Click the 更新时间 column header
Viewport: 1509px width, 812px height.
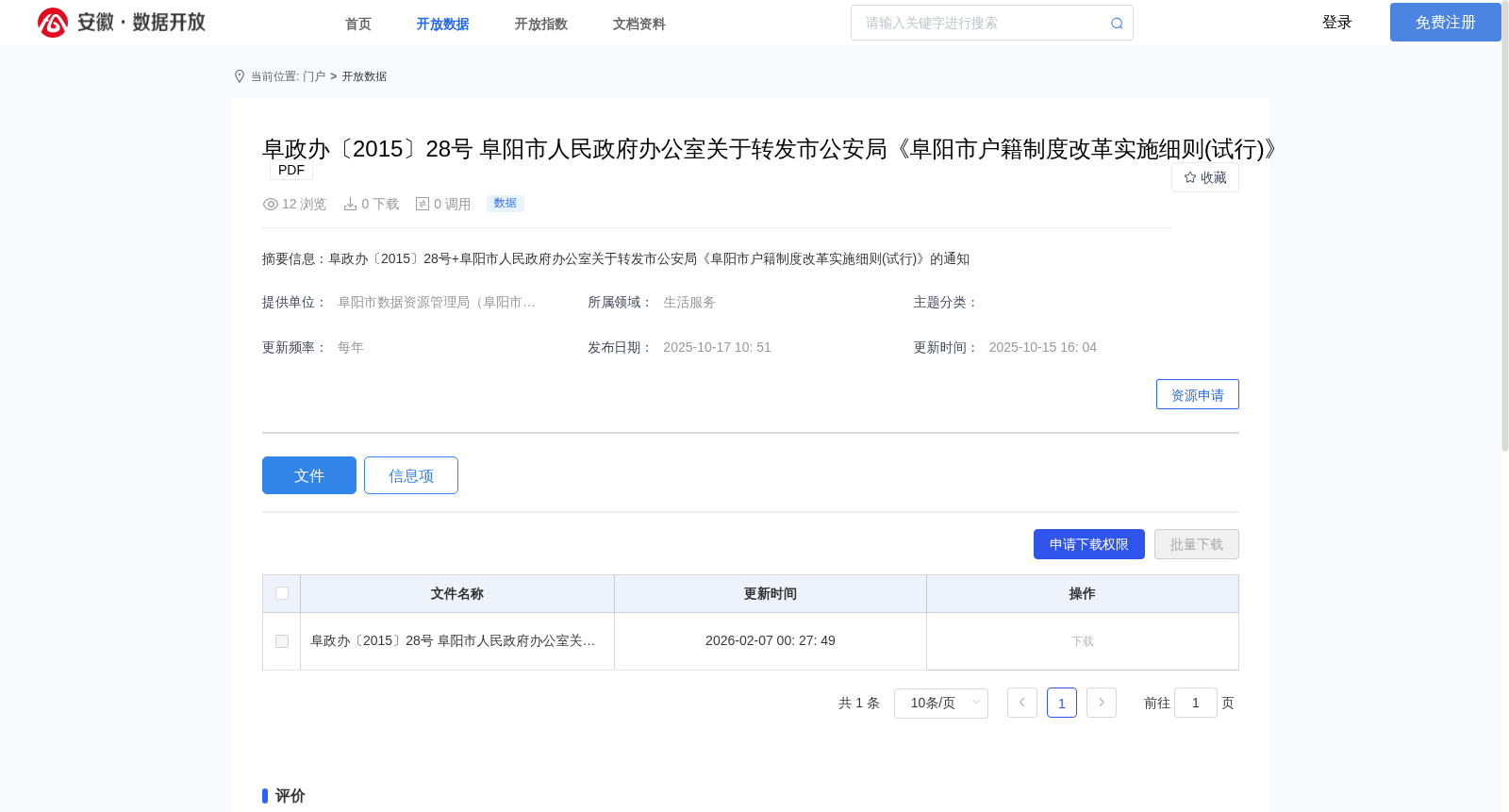pyautogui.click(x=771, y=593)
